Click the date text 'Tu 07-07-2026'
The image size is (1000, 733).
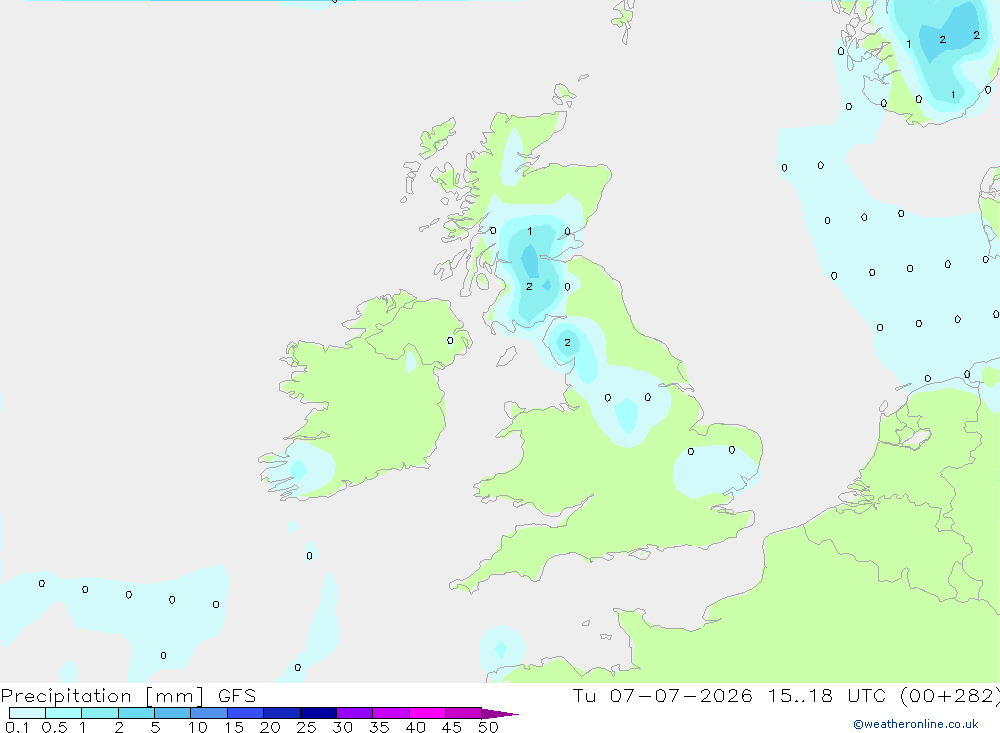(662, 696)
